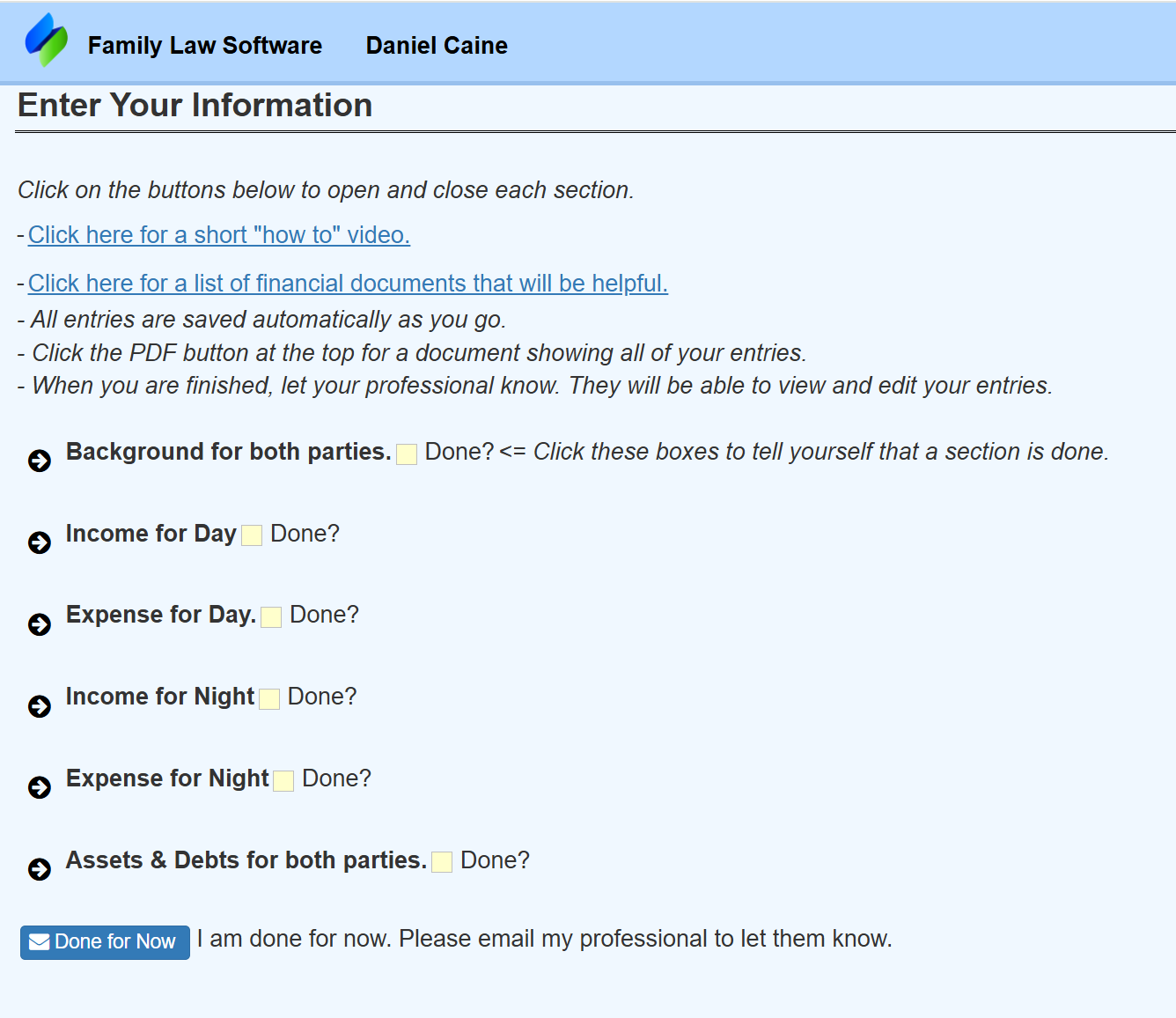
Task: Click the envelope icon on Done for Now
Action: point(39,941)
